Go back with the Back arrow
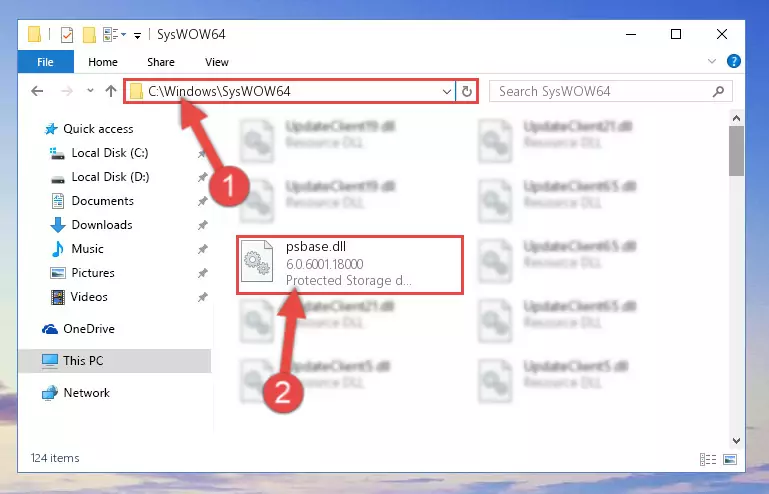 [37, 91]
